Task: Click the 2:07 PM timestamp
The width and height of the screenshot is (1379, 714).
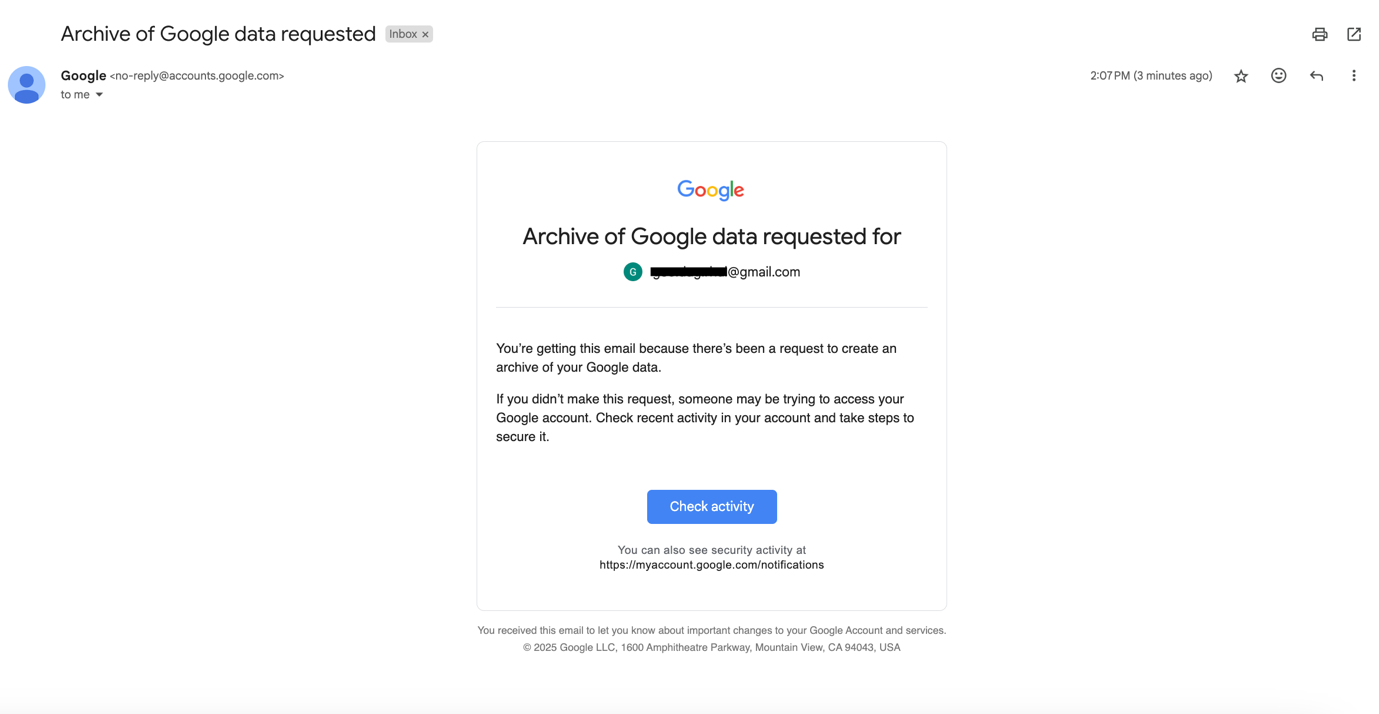Action: point(1150,76)
